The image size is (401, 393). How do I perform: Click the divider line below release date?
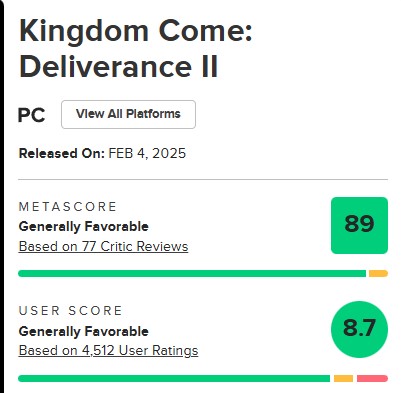[203, 179]
